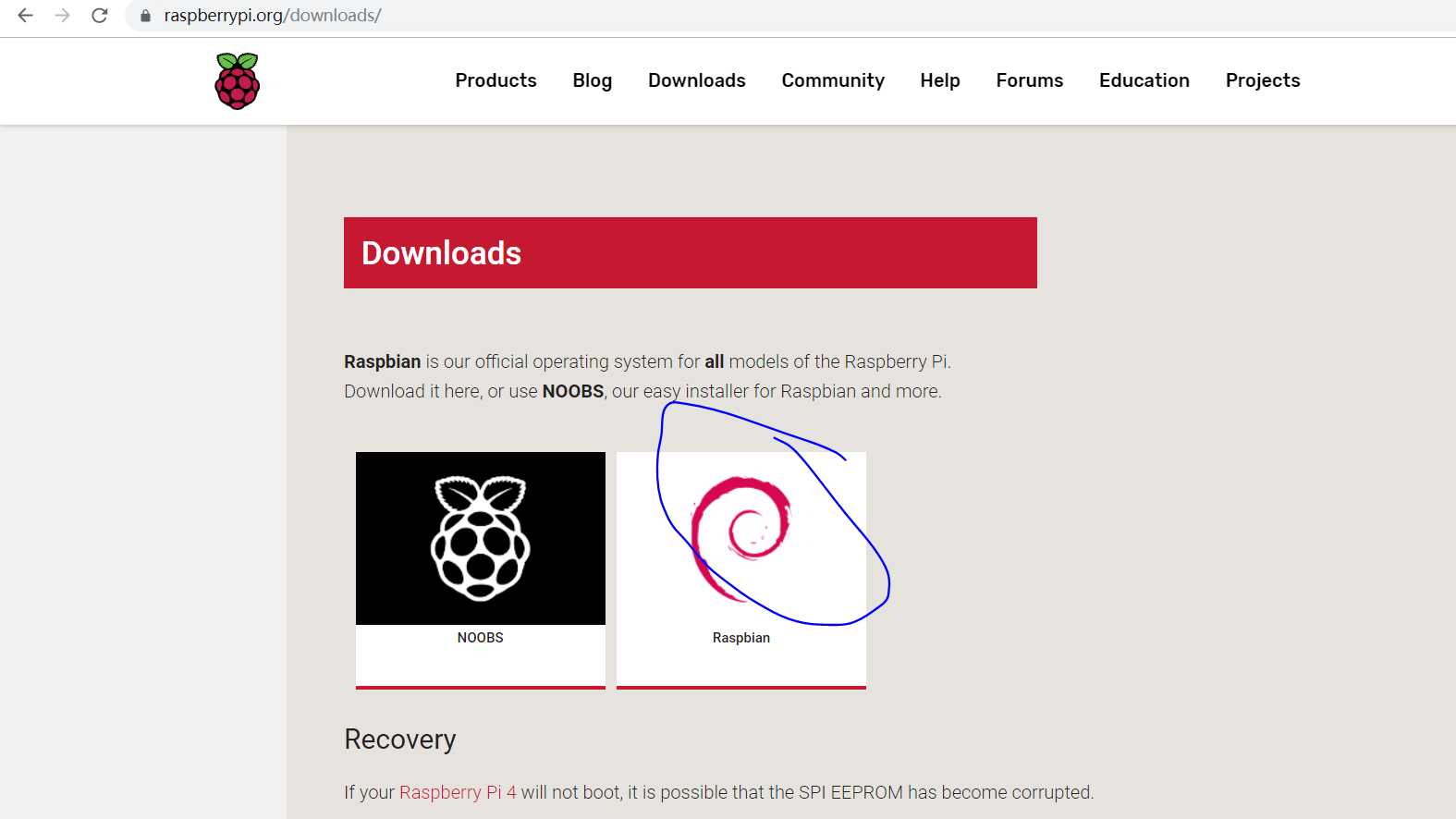
Task: Click the bold word Raspbian in the intro
Action: (383, 361)
